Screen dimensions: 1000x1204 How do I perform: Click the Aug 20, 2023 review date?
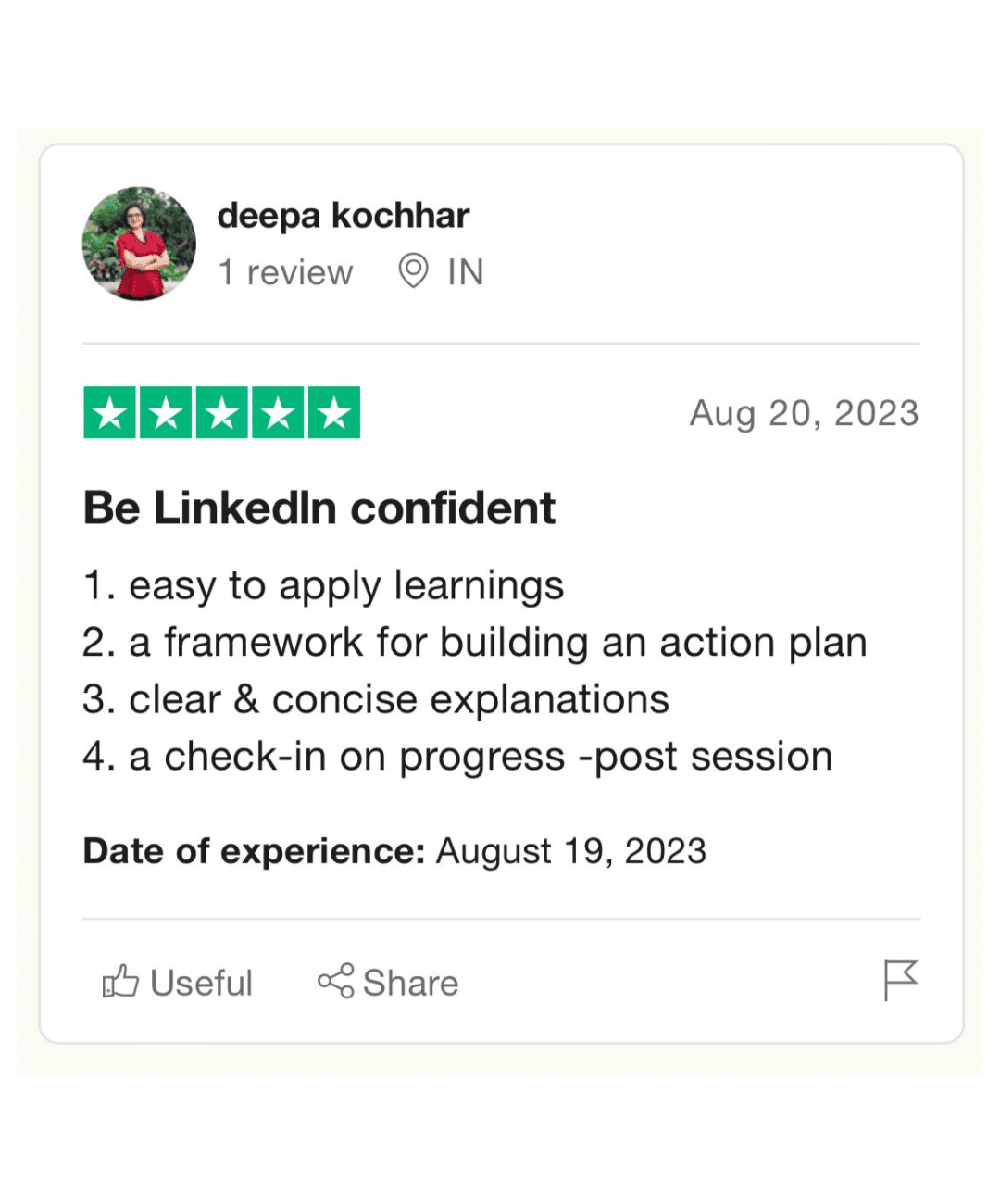[804, 413]
